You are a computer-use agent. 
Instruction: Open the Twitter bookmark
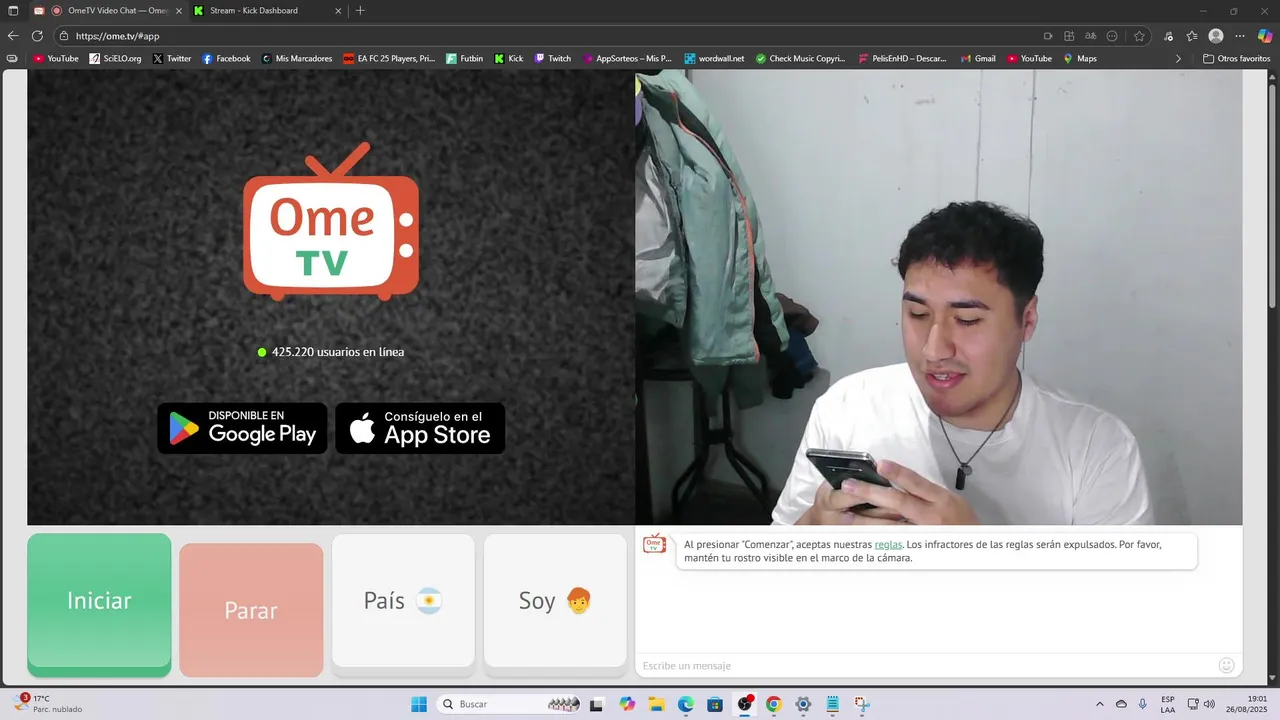(172, 58)
